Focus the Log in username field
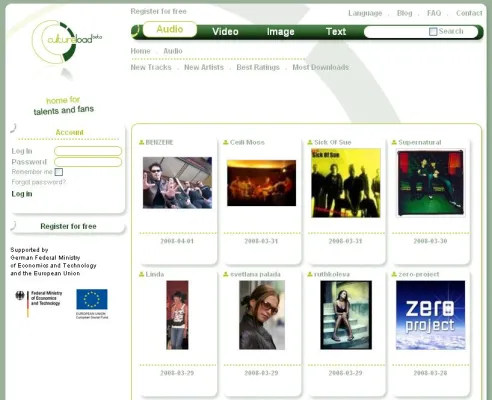This screenshot has height=400, width=492. click(88, 151)
